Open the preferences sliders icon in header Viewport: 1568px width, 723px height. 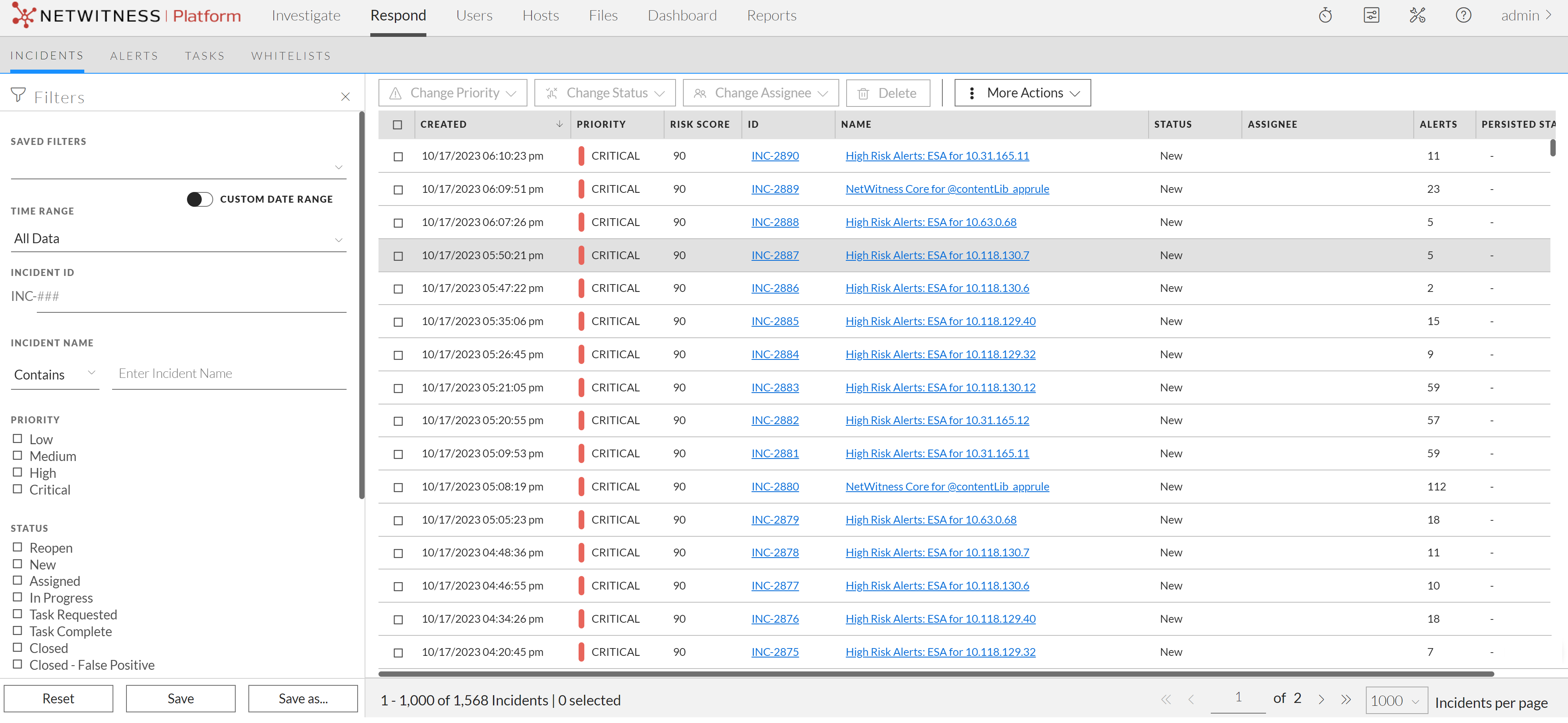pos(1371,16)
